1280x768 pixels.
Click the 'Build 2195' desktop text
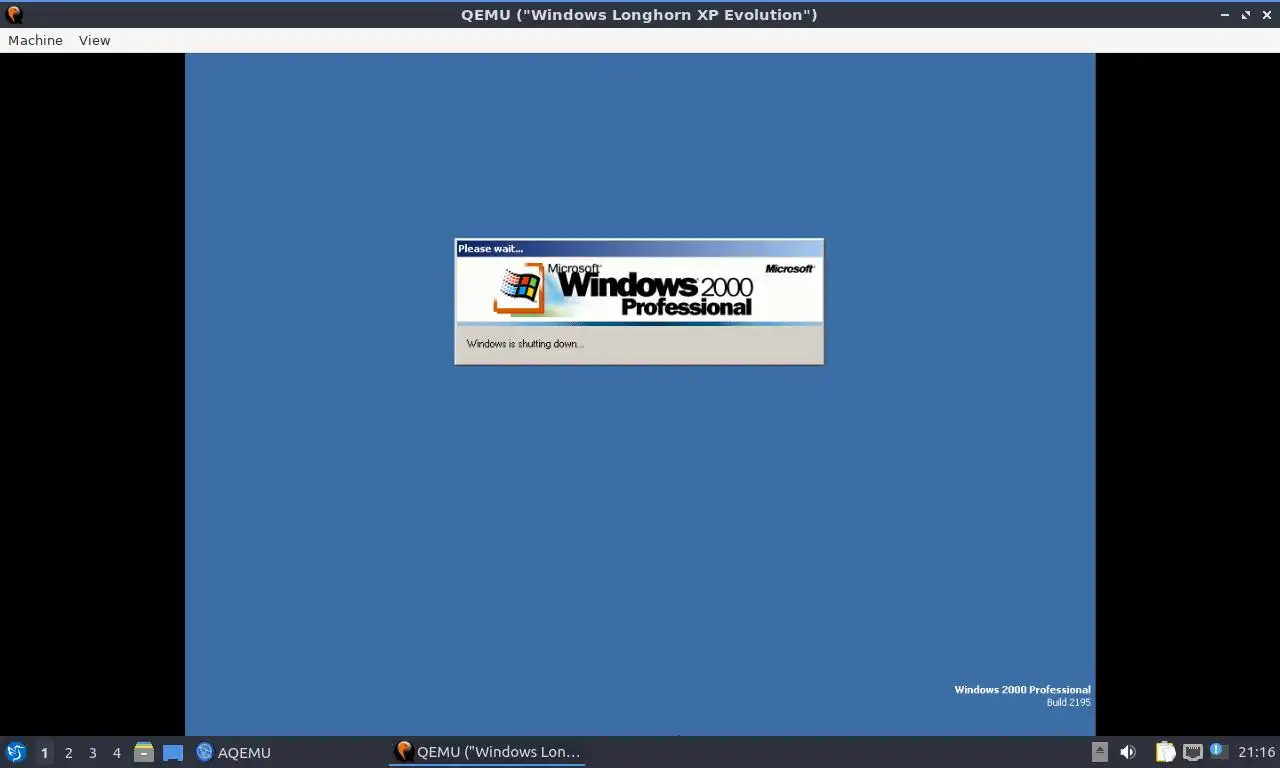pyautogui.click(x=1068, y=702)
